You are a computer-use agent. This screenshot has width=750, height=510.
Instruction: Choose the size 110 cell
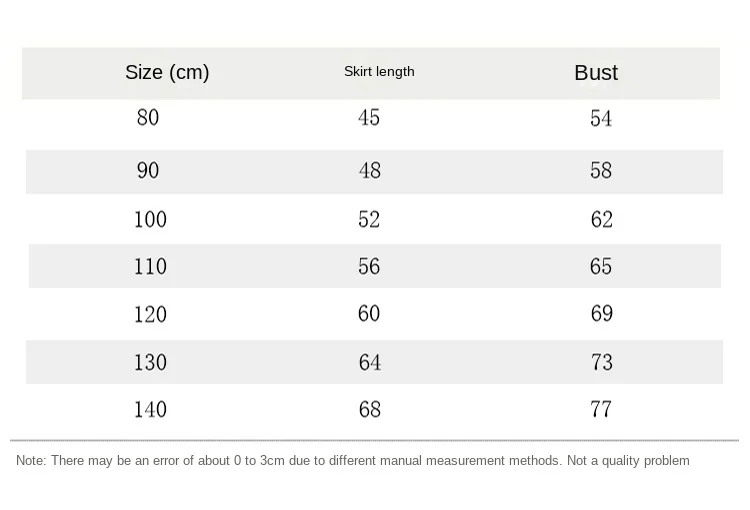pyautogui.click(x=150, y=266)
